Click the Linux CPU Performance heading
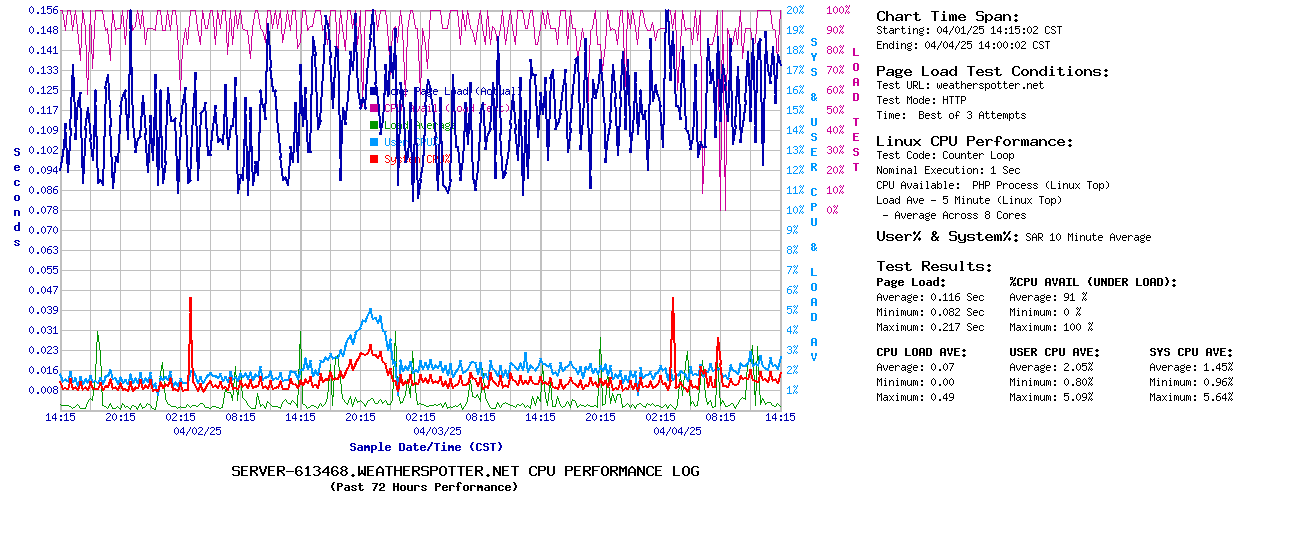Image resolution: width=1300 pixels, height=550 pixels. 974,141
